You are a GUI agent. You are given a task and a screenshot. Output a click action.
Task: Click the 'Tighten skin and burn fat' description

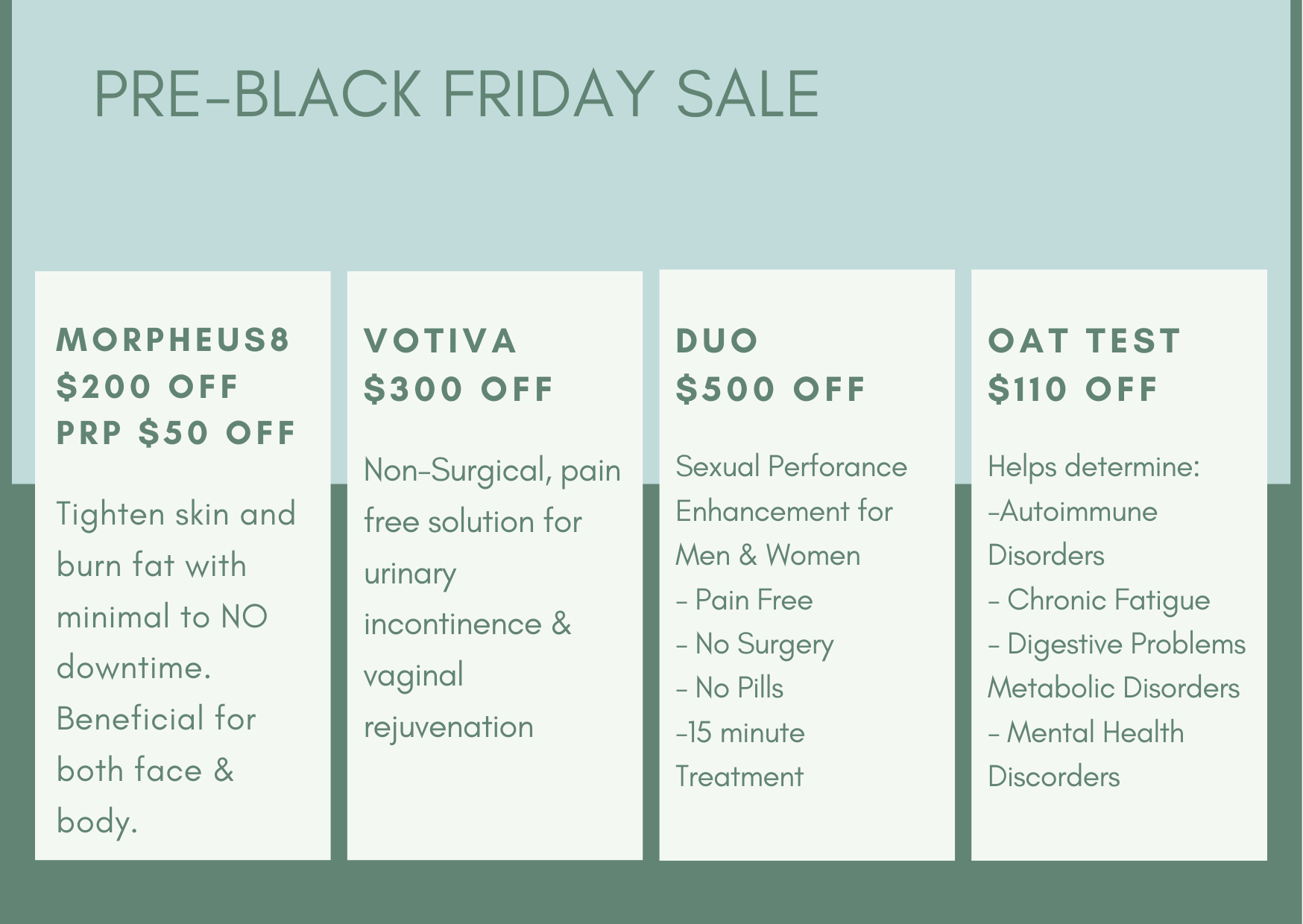point(176,668)
